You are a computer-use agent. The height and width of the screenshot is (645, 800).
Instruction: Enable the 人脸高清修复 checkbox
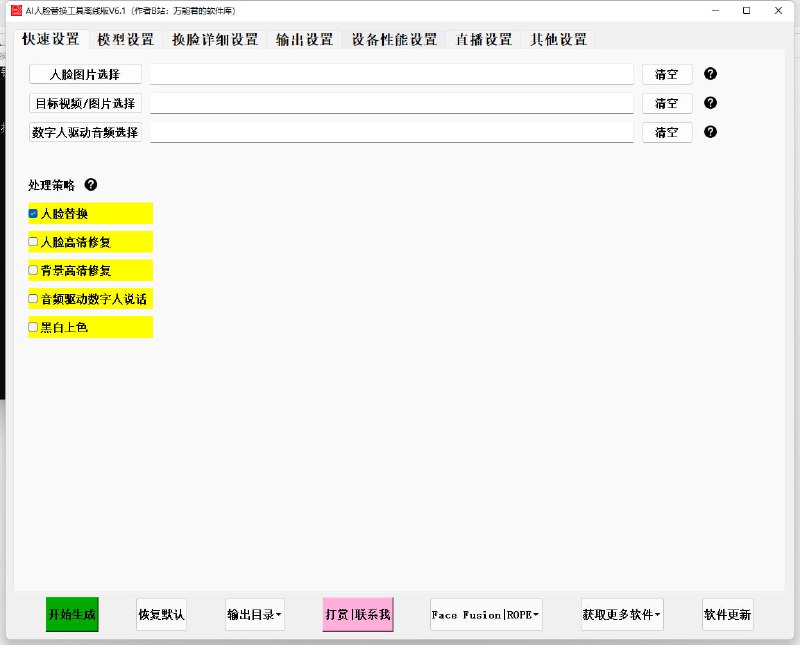coord(34,242)
